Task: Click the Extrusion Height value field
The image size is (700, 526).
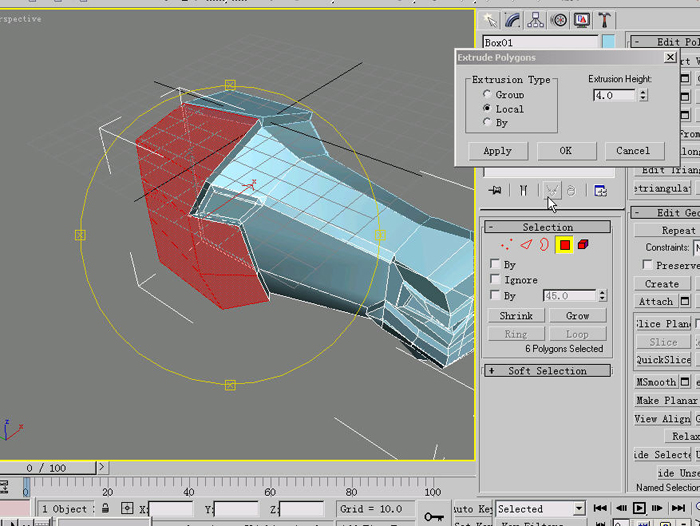Action: pos(614,95)
